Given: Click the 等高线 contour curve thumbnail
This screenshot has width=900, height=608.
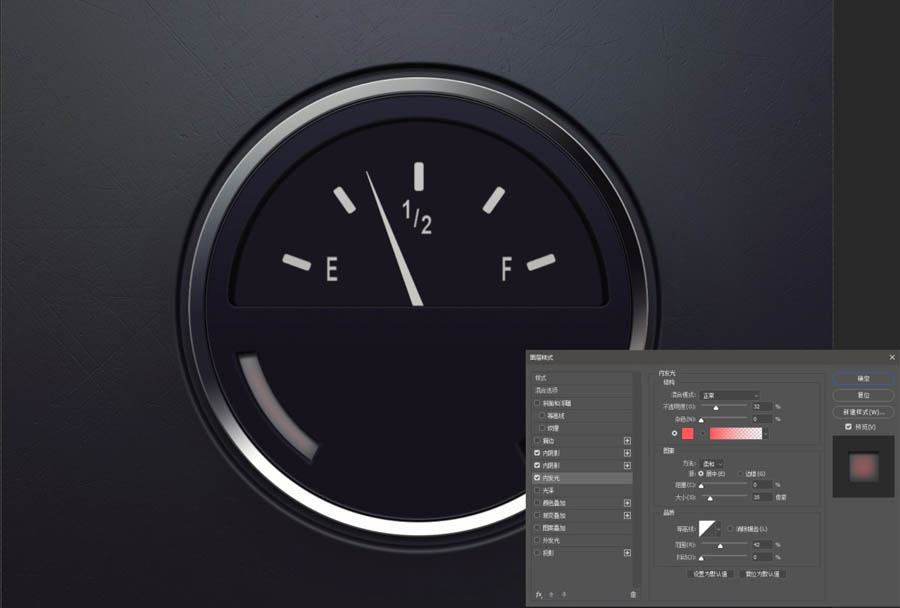Looking at the screenshot, I should click(707, 529).
